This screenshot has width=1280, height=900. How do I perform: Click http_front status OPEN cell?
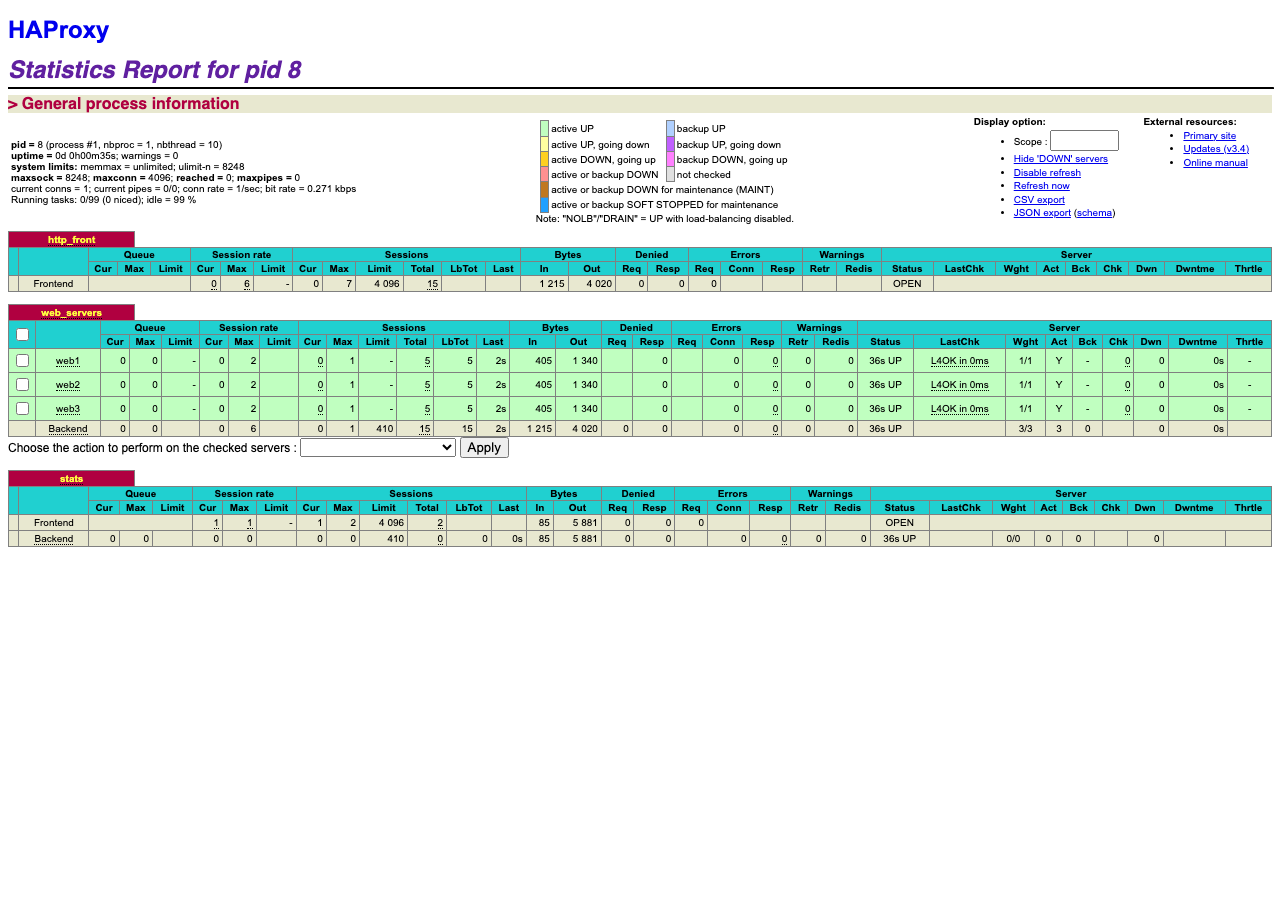(907, 284)
